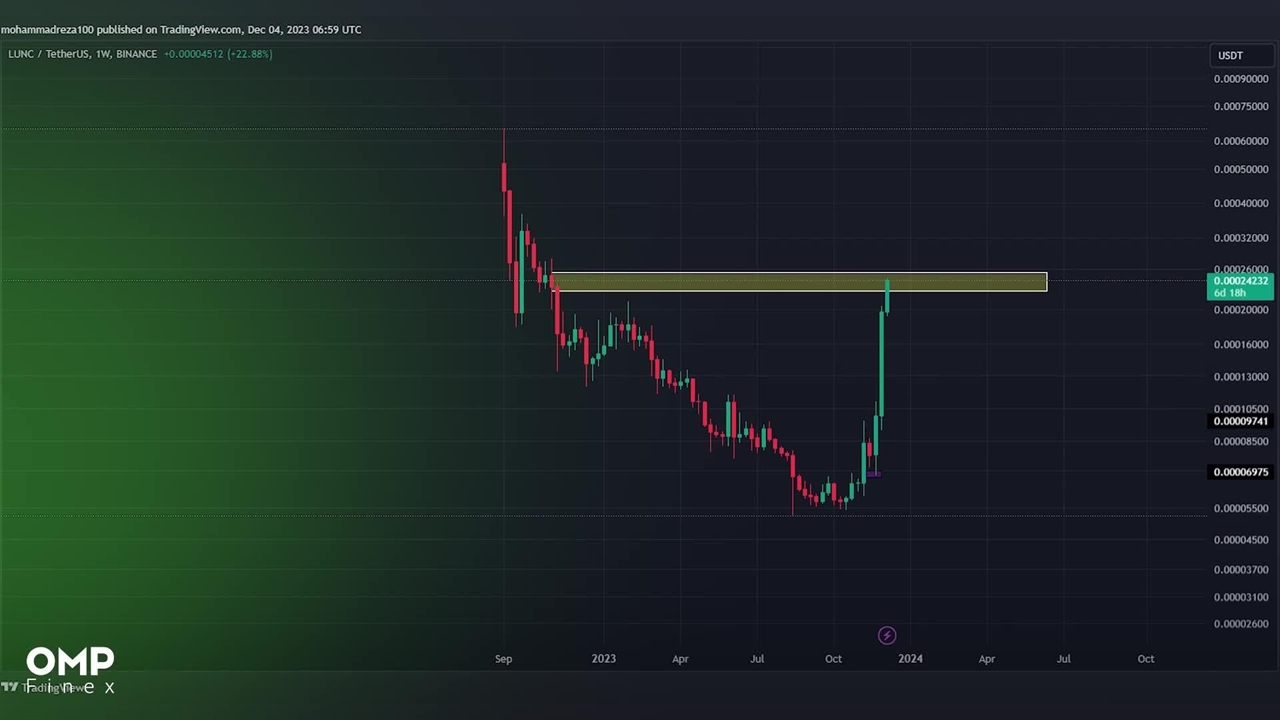Viewport: 1280px width, 720px height.
Task: Click the Sep label on time axis
Action: (x=503, y=659)
